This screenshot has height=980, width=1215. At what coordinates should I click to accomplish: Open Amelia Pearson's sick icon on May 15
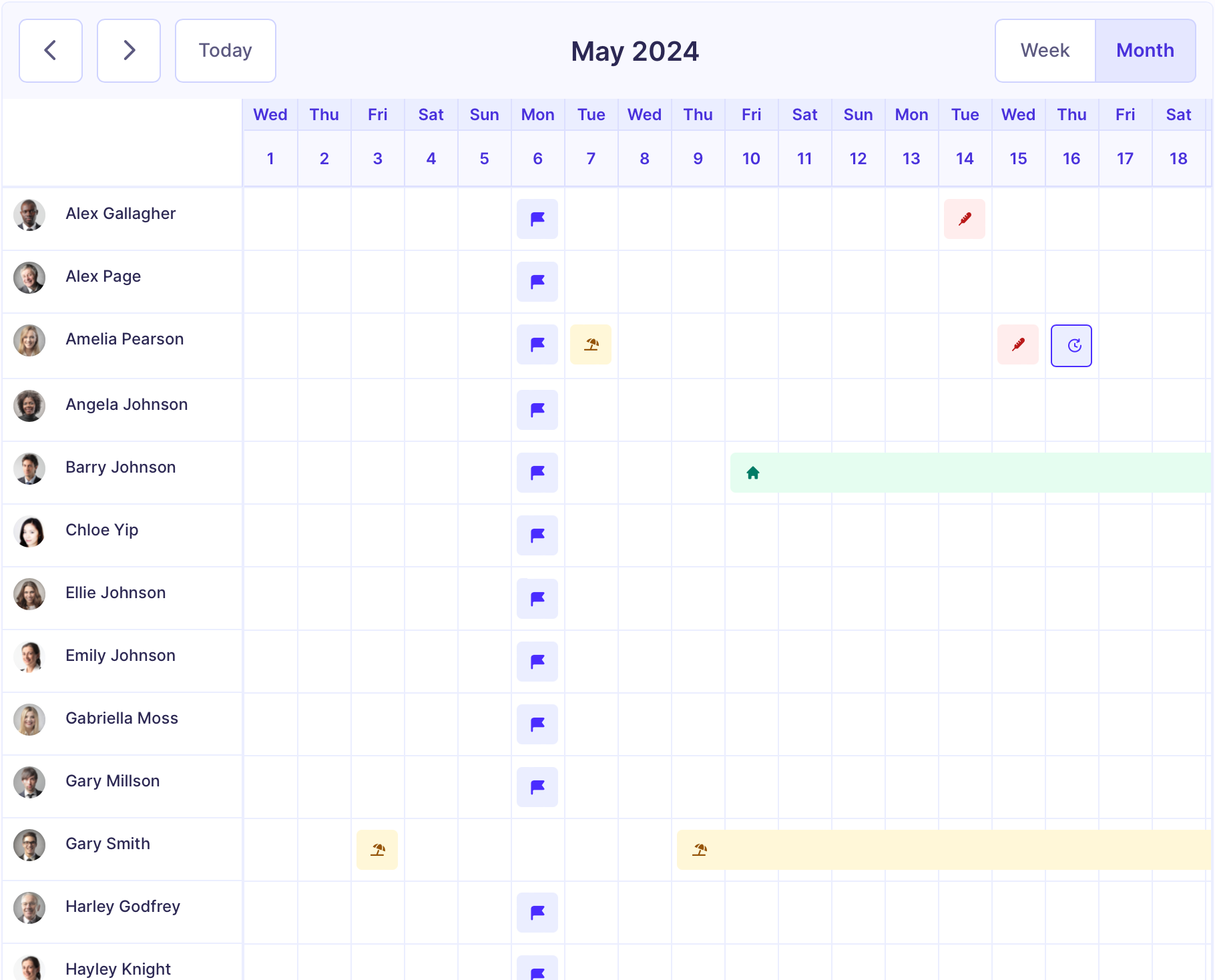coord(1017,344)
